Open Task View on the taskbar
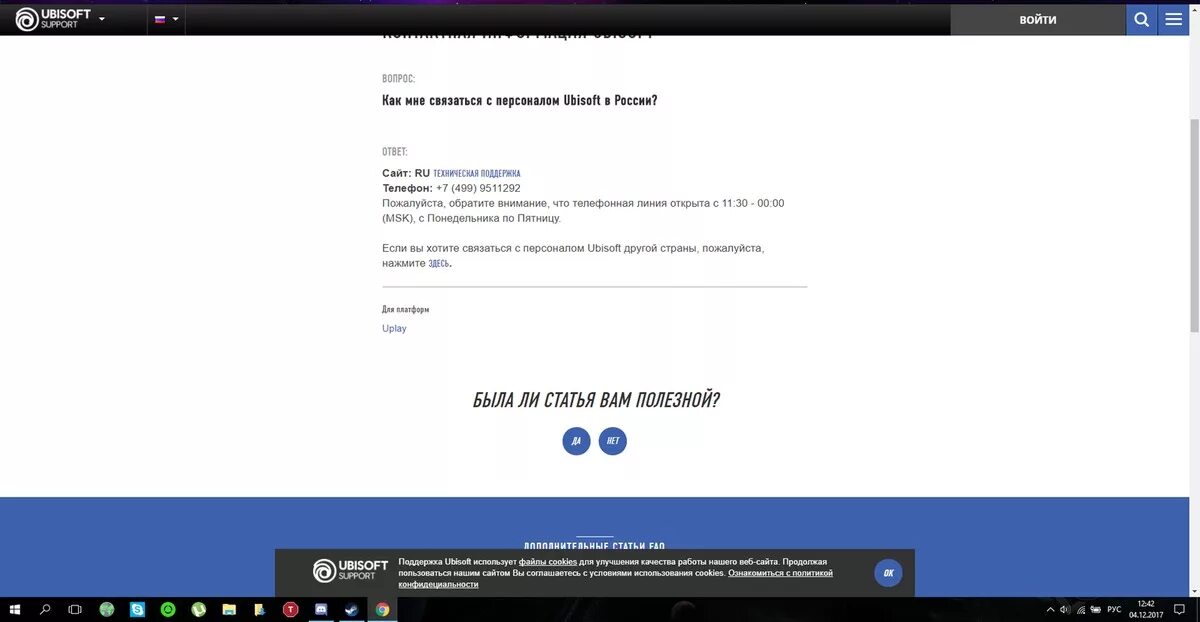1200x622 pixels. [x=75, y=609]
